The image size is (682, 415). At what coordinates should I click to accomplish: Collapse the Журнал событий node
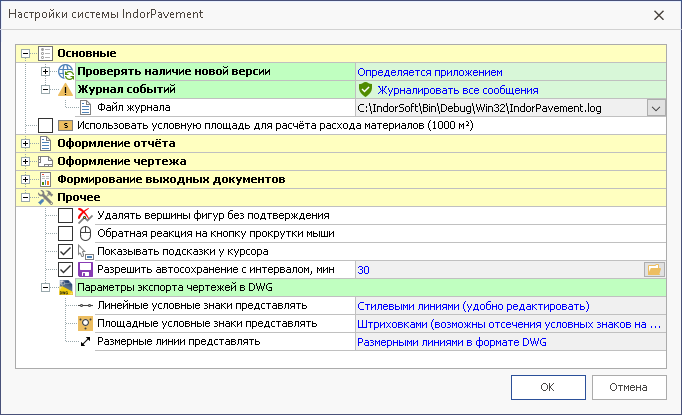[x=45, y=90]
